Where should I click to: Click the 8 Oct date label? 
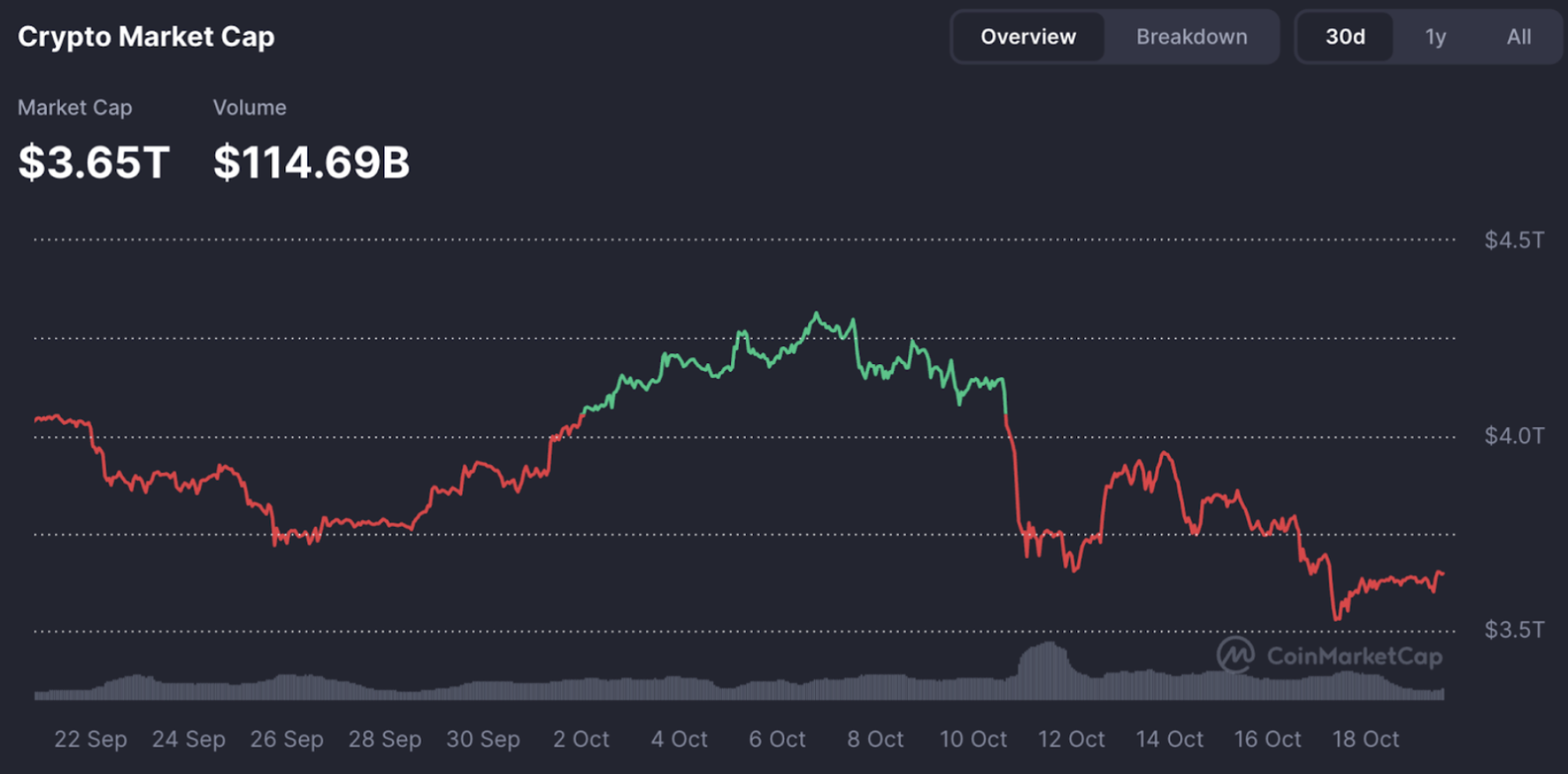(874, 739)
